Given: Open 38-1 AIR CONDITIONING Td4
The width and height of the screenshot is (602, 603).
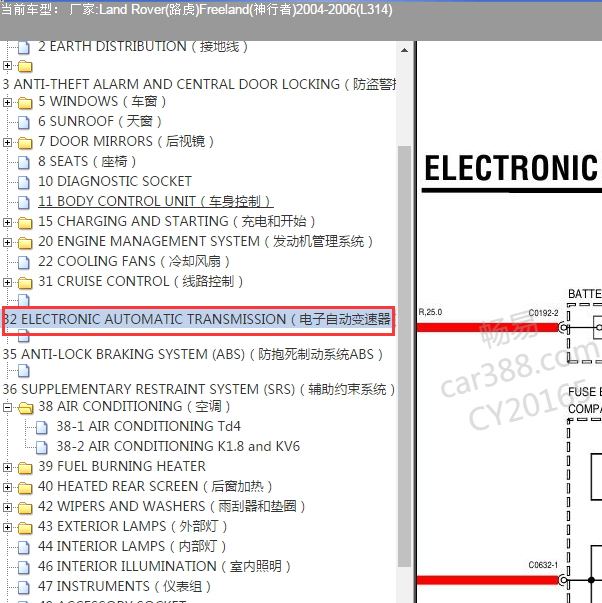Looking at the screenshot, I should (x=148, y=427).
